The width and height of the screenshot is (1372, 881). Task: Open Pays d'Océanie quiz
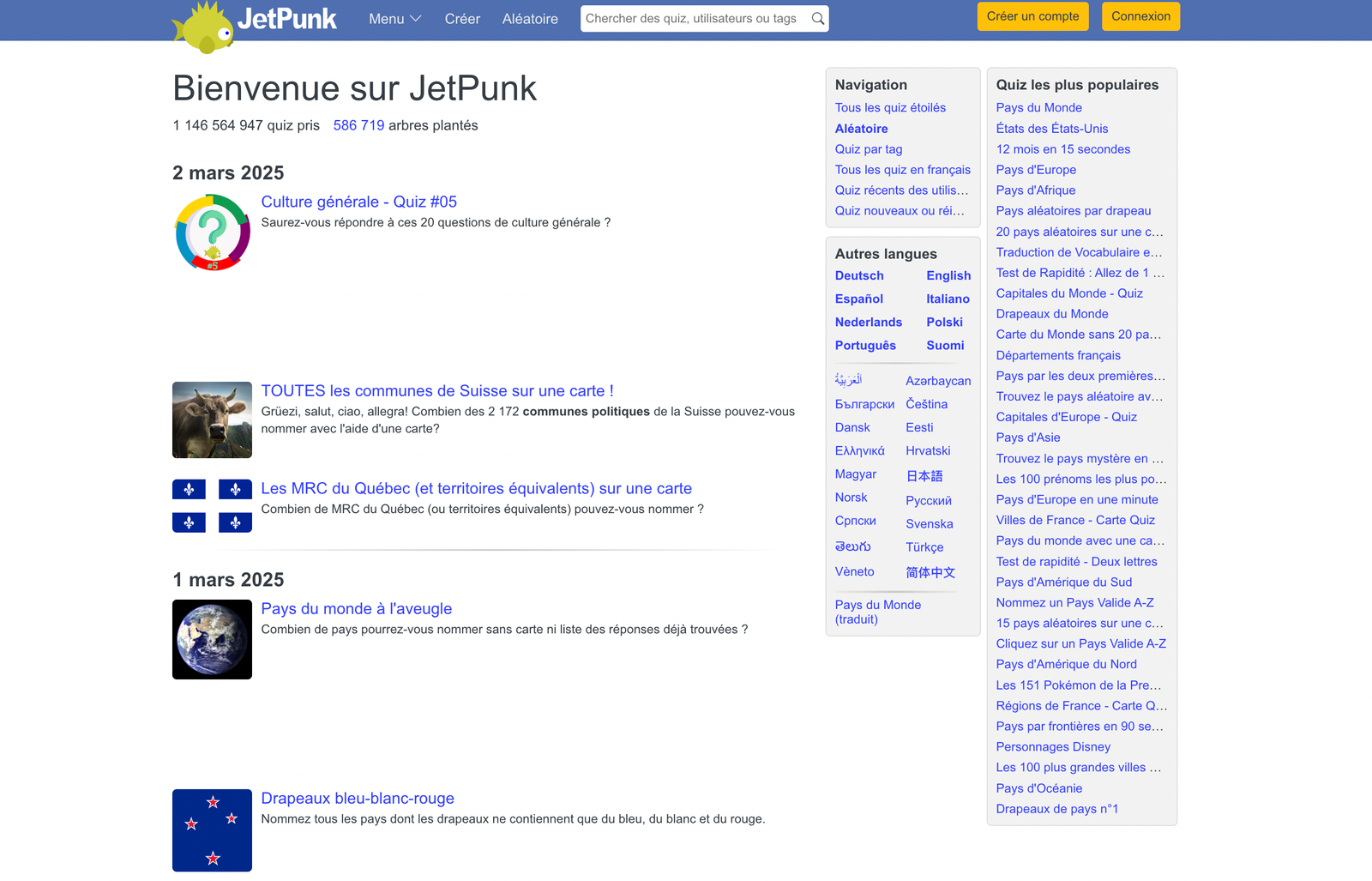pos(1039,788)
